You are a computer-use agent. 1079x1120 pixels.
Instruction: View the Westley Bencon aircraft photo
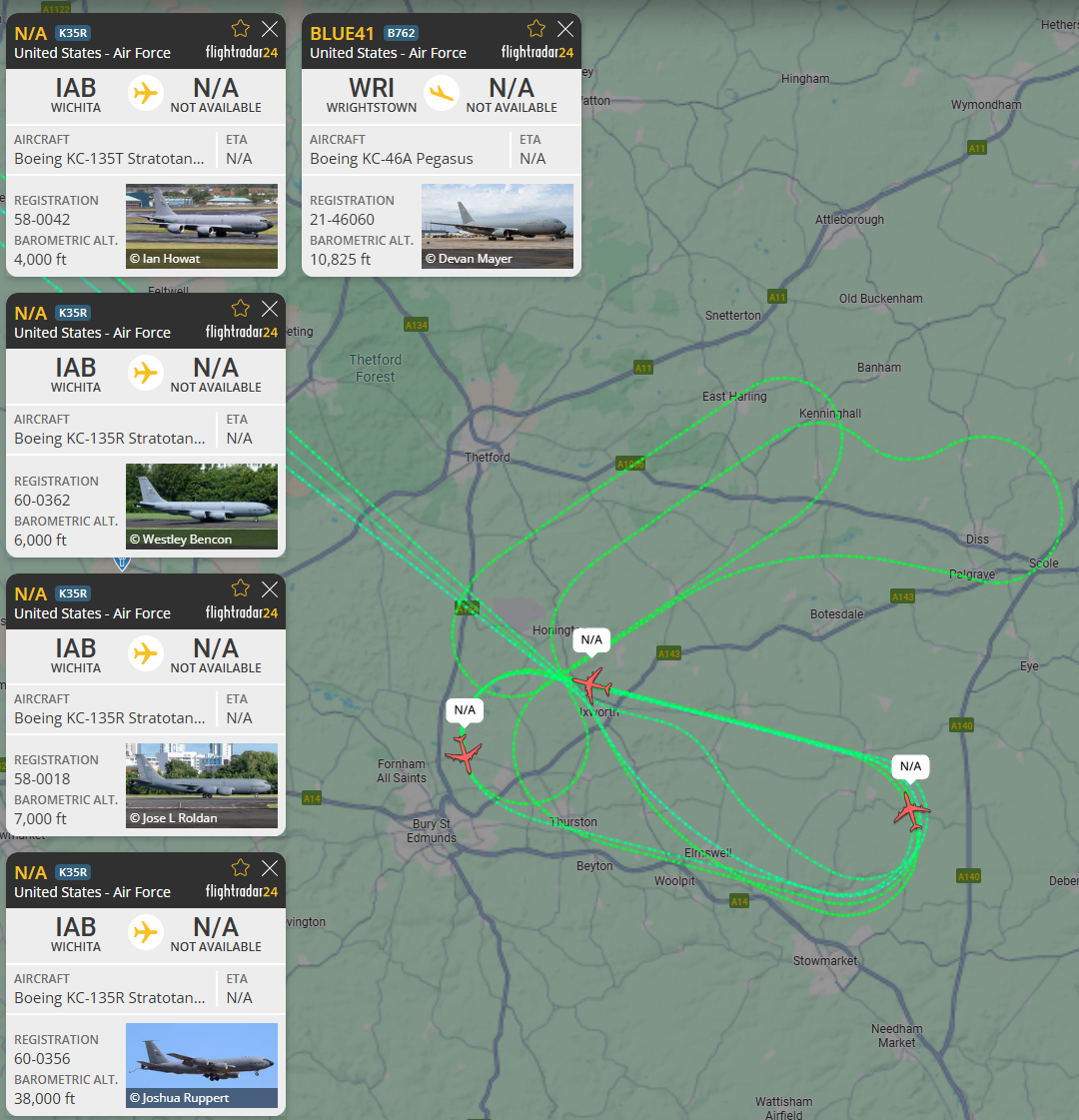[x=202, y=507]
